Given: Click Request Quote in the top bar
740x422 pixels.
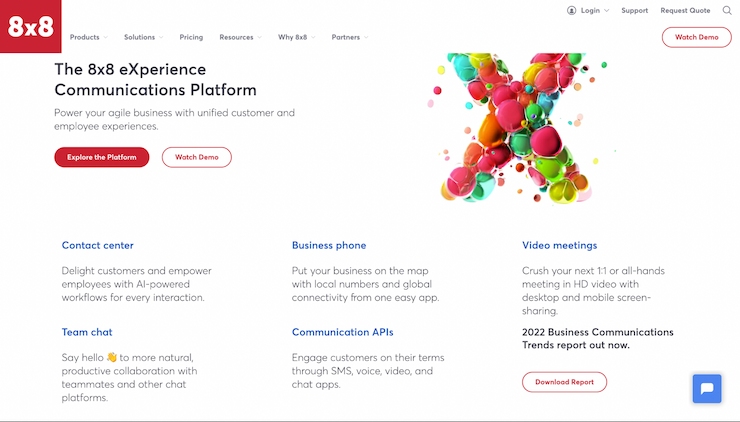Looking at the screenshot, I should (x=685, y=10).
